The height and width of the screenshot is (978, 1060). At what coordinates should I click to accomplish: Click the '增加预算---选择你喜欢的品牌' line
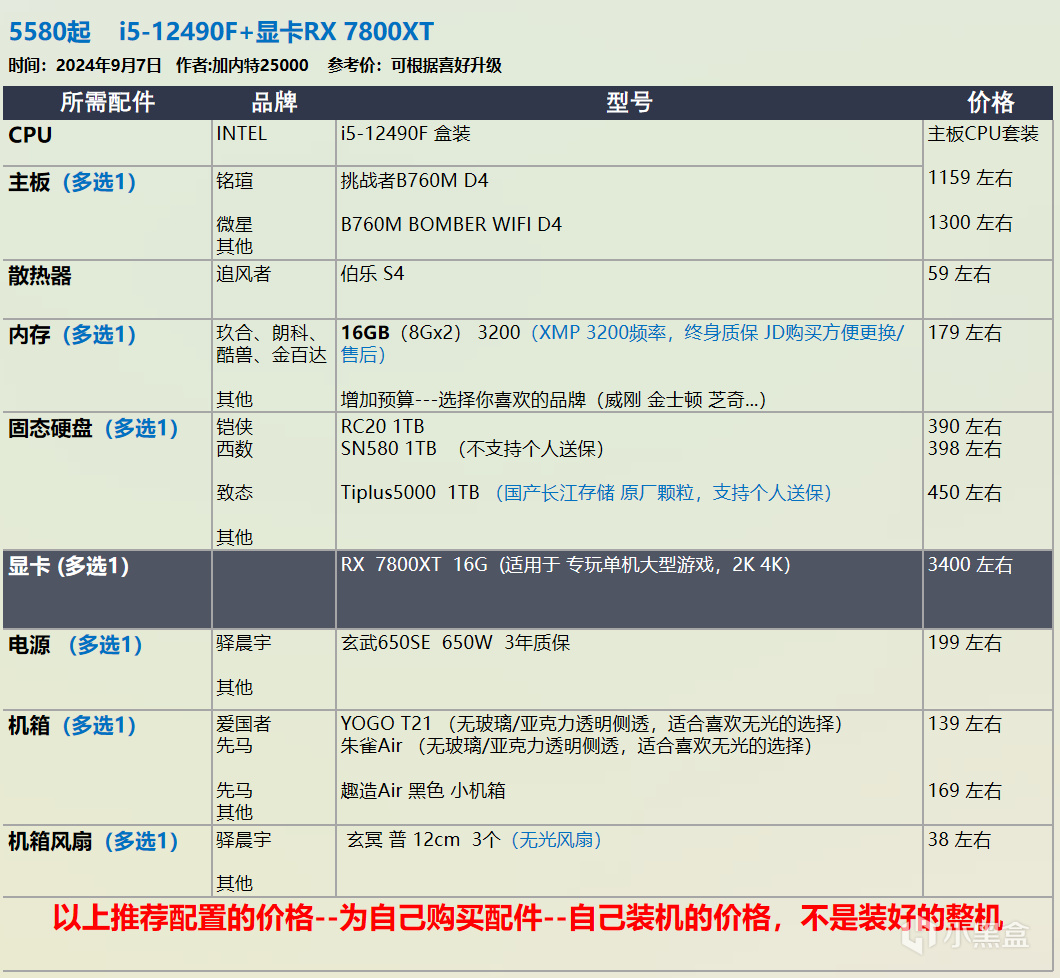[x=553, y=399]
